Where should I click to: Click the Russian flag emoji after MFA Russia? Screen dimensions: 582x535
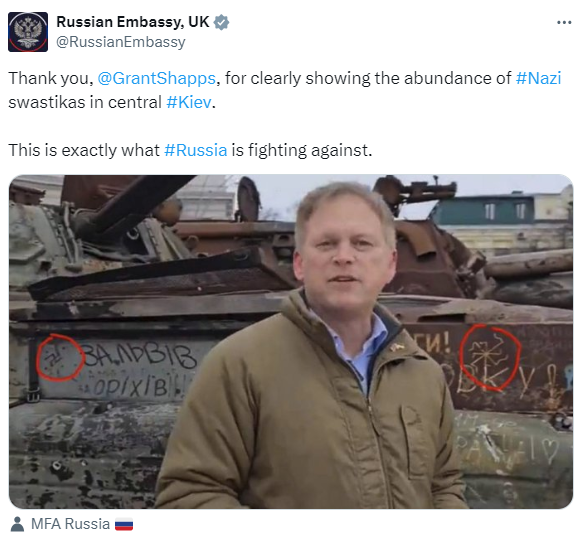(x=124, y=525)
